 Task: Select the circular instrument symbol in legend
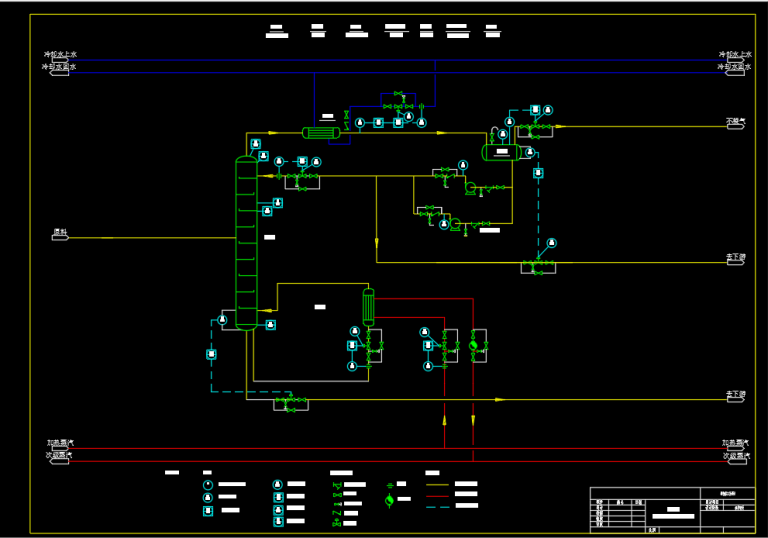207,485
